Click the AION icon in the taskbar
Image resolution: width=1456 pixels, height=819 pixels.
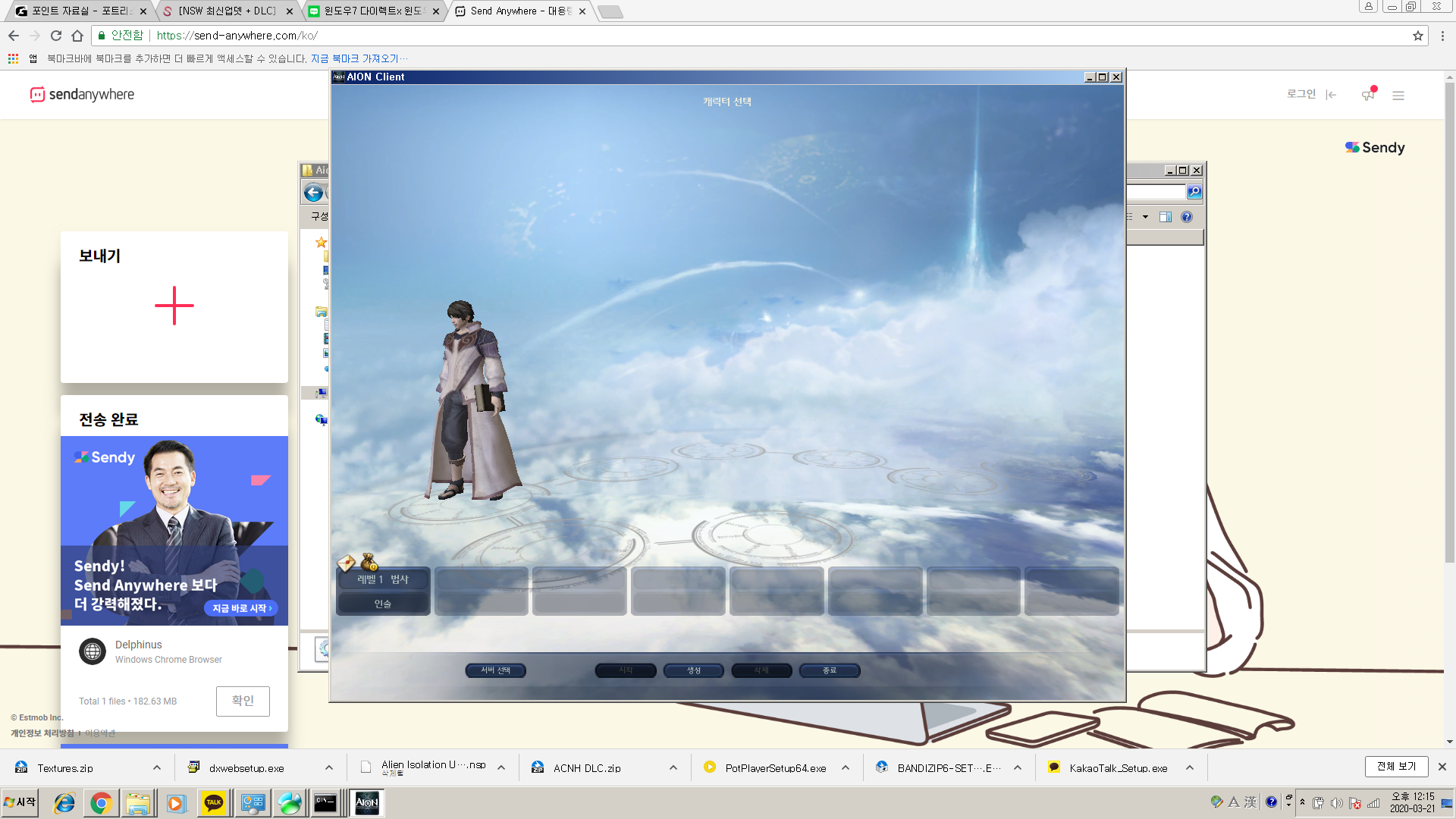coord(367,803)
